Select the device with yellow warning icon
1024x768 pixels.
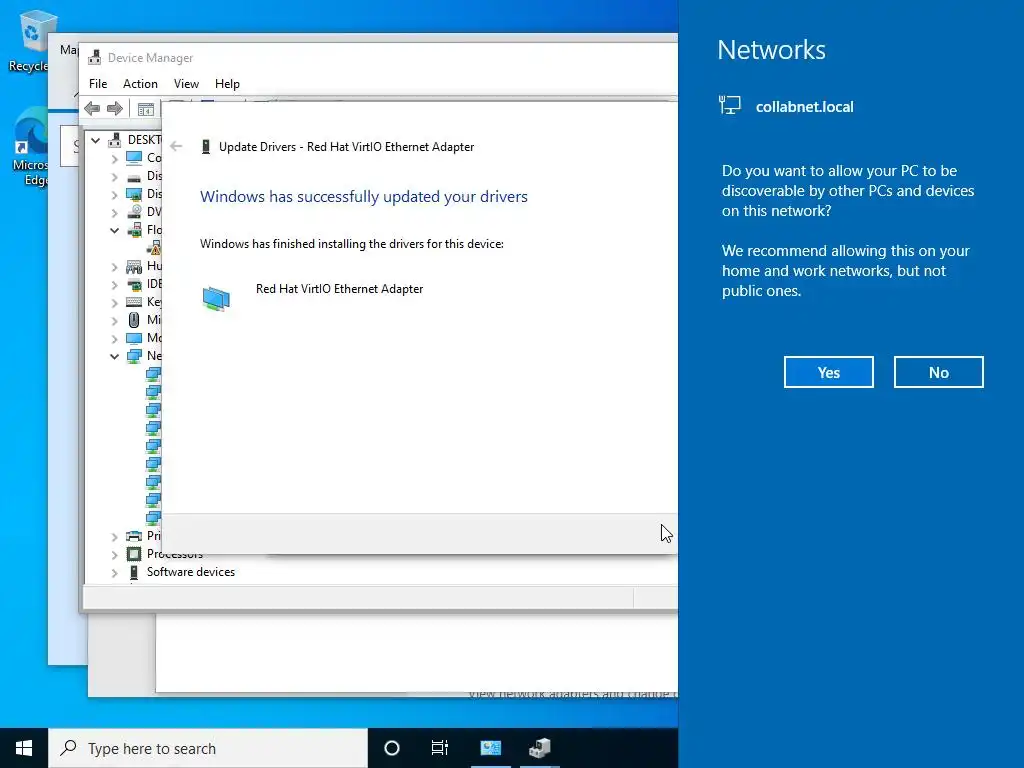(154, 248)
